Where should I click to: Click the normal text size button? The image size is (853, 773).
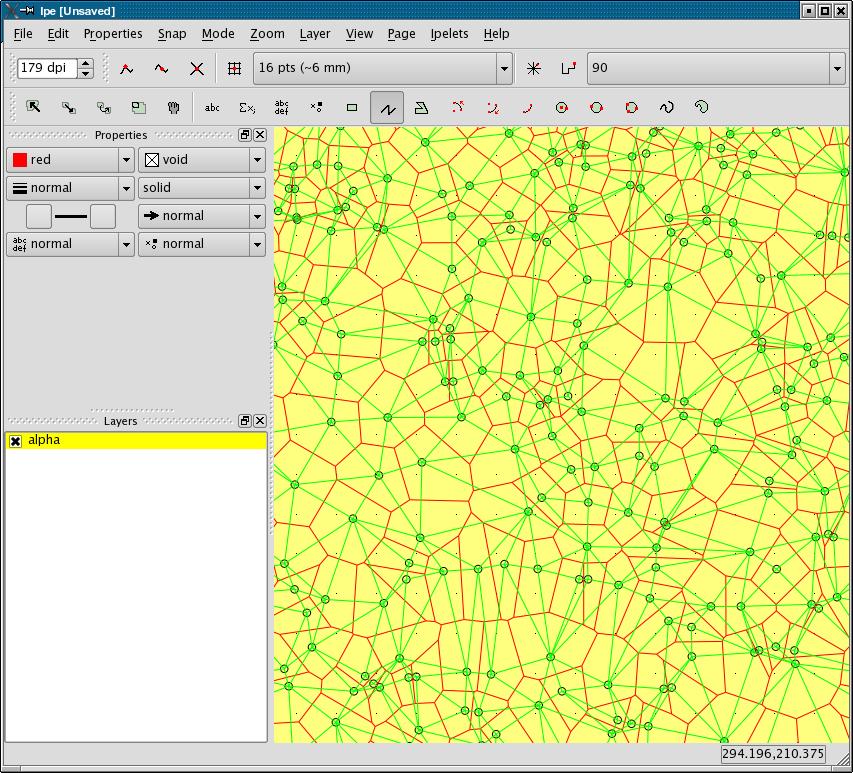point(62,244)
